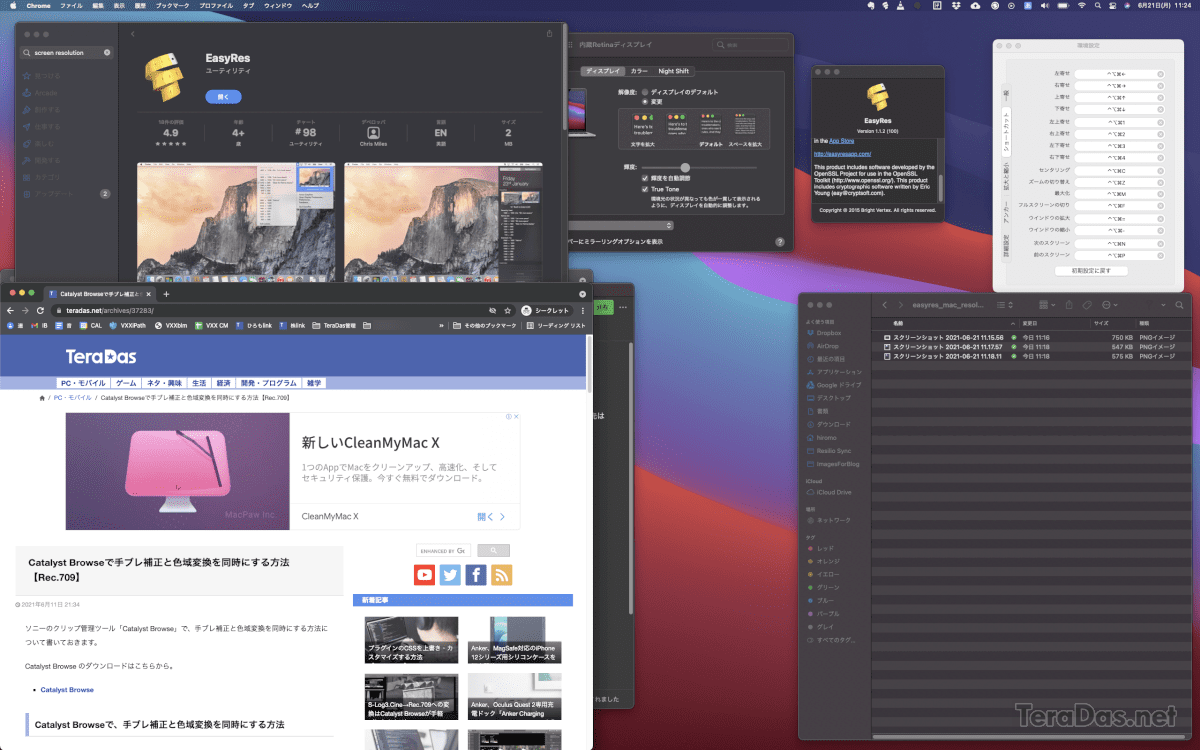The height and width of the screenshot is (750, 1200).
Task: Bookmark this page with the star icon
Action: 508,311
